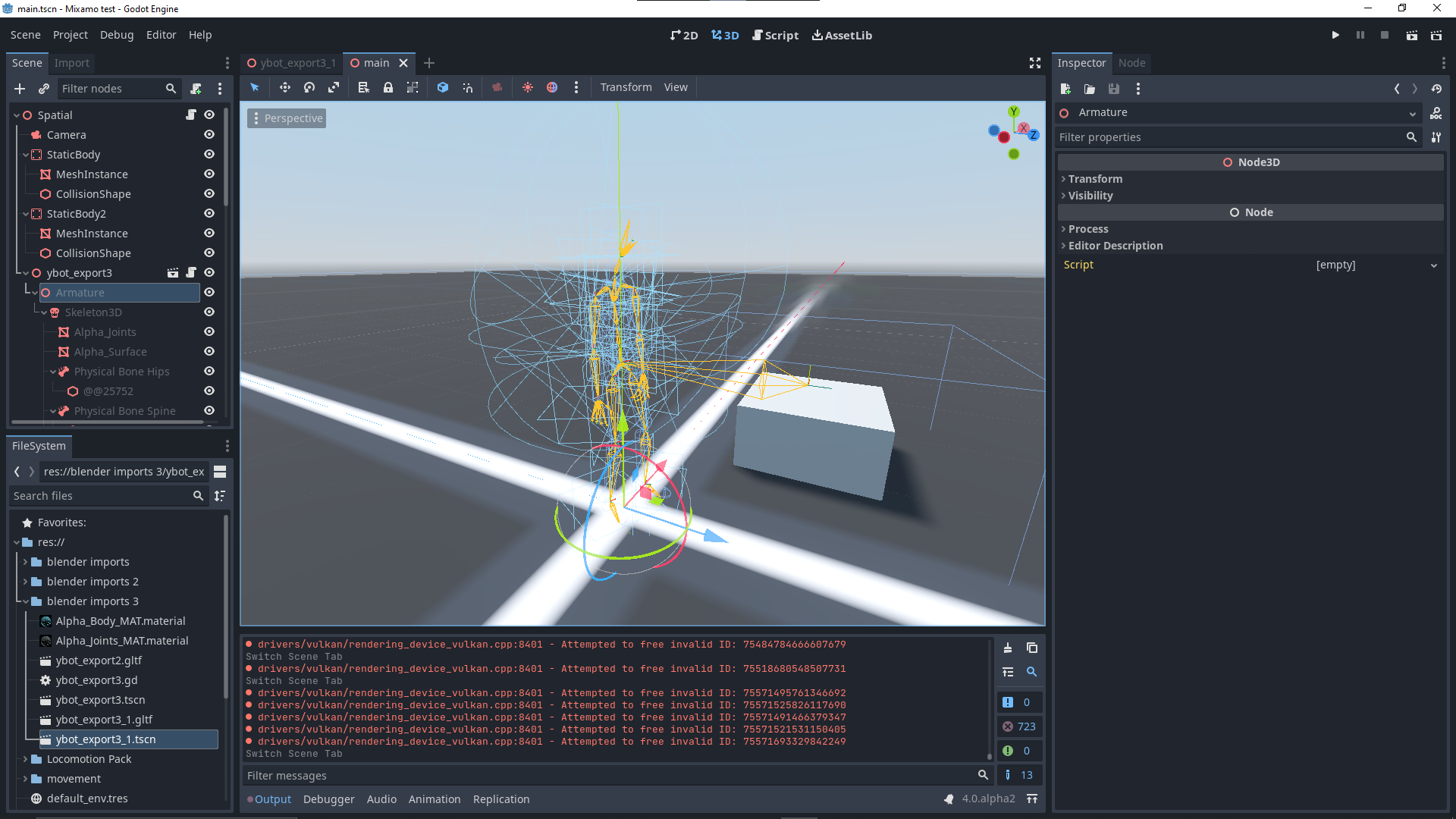Click the copy output messages icon

click(x=1031, y=648)
